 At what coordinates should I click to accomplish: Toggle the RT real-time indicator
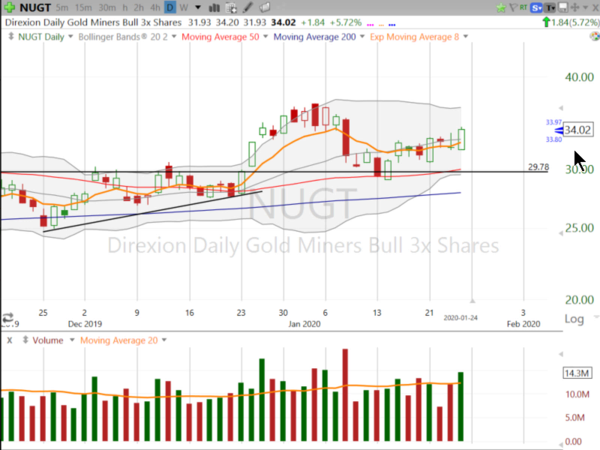pos(523,7)
